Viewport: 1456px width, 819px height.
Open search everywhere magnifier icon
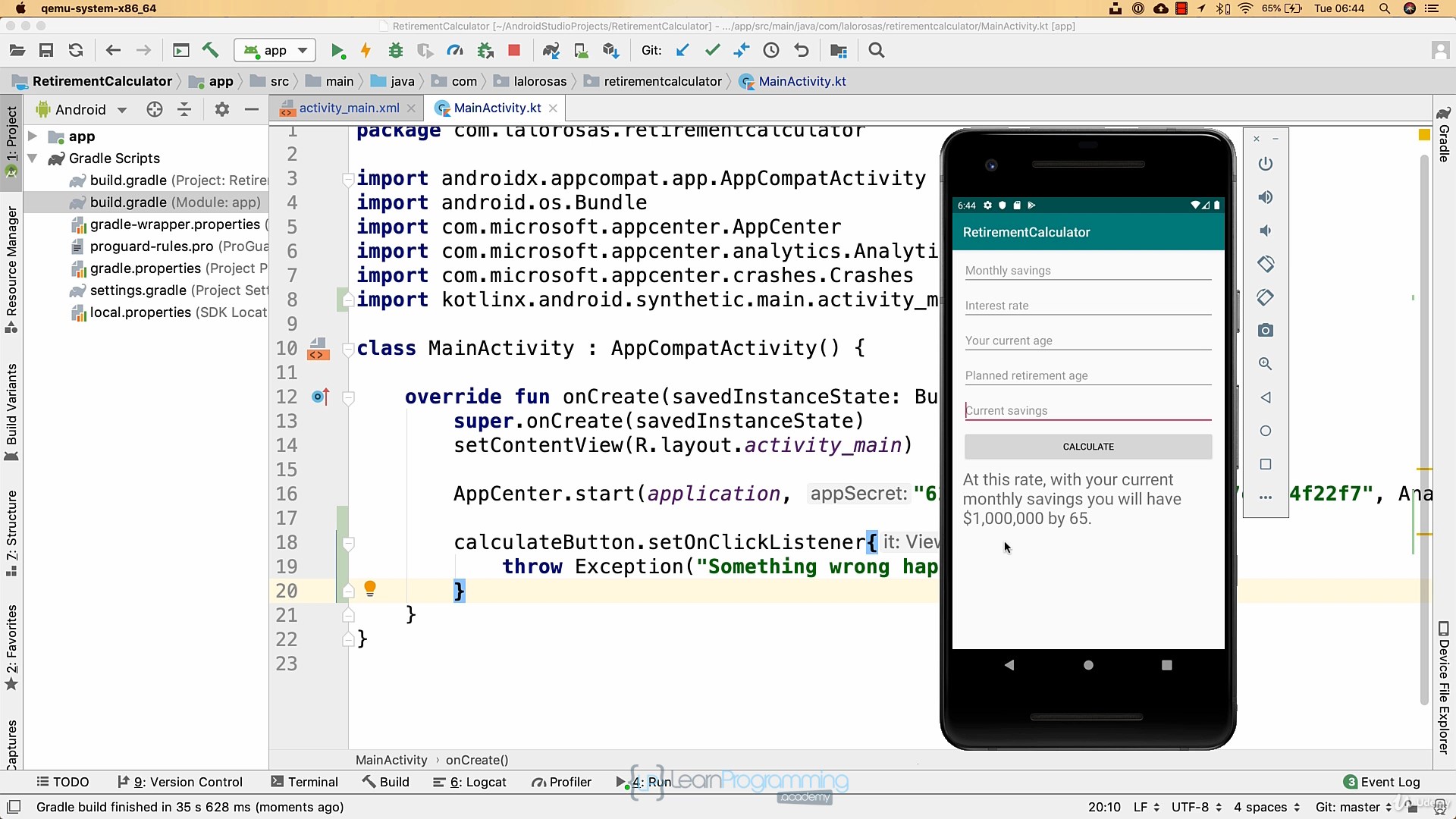tap(877, 51)
